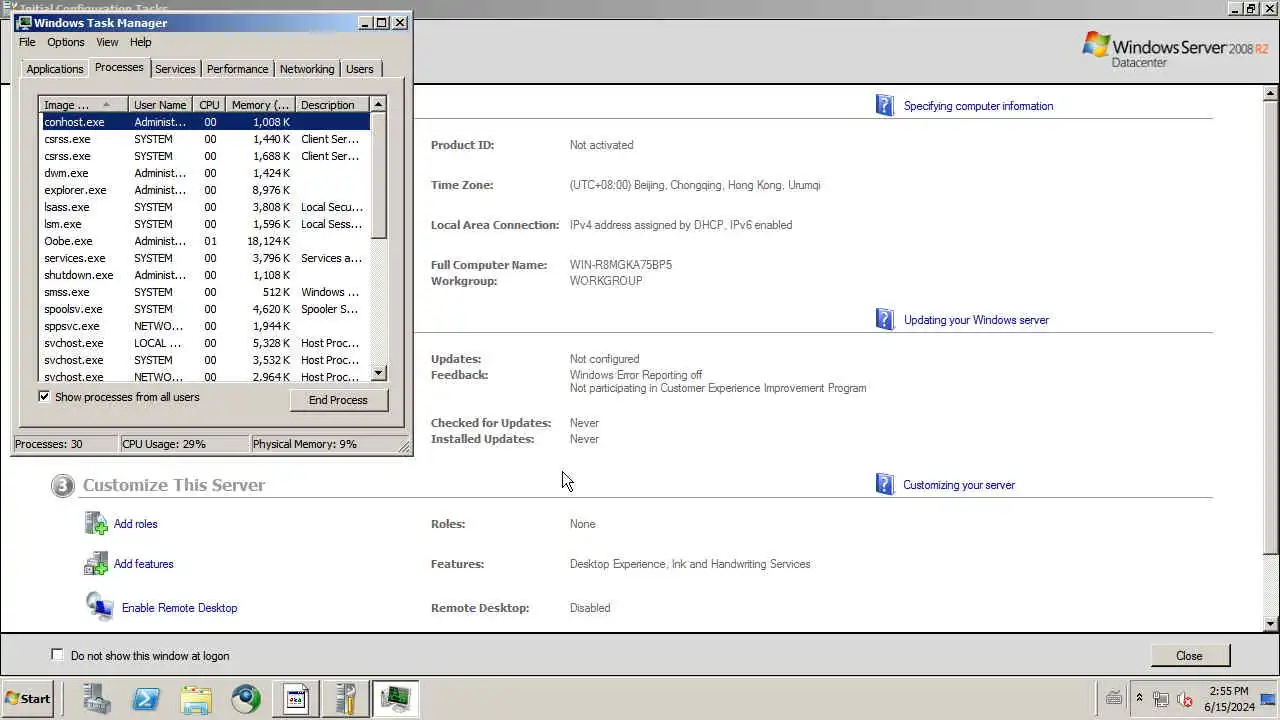
Task: Check Do not show this window at logon
Action: click(57, 654)
